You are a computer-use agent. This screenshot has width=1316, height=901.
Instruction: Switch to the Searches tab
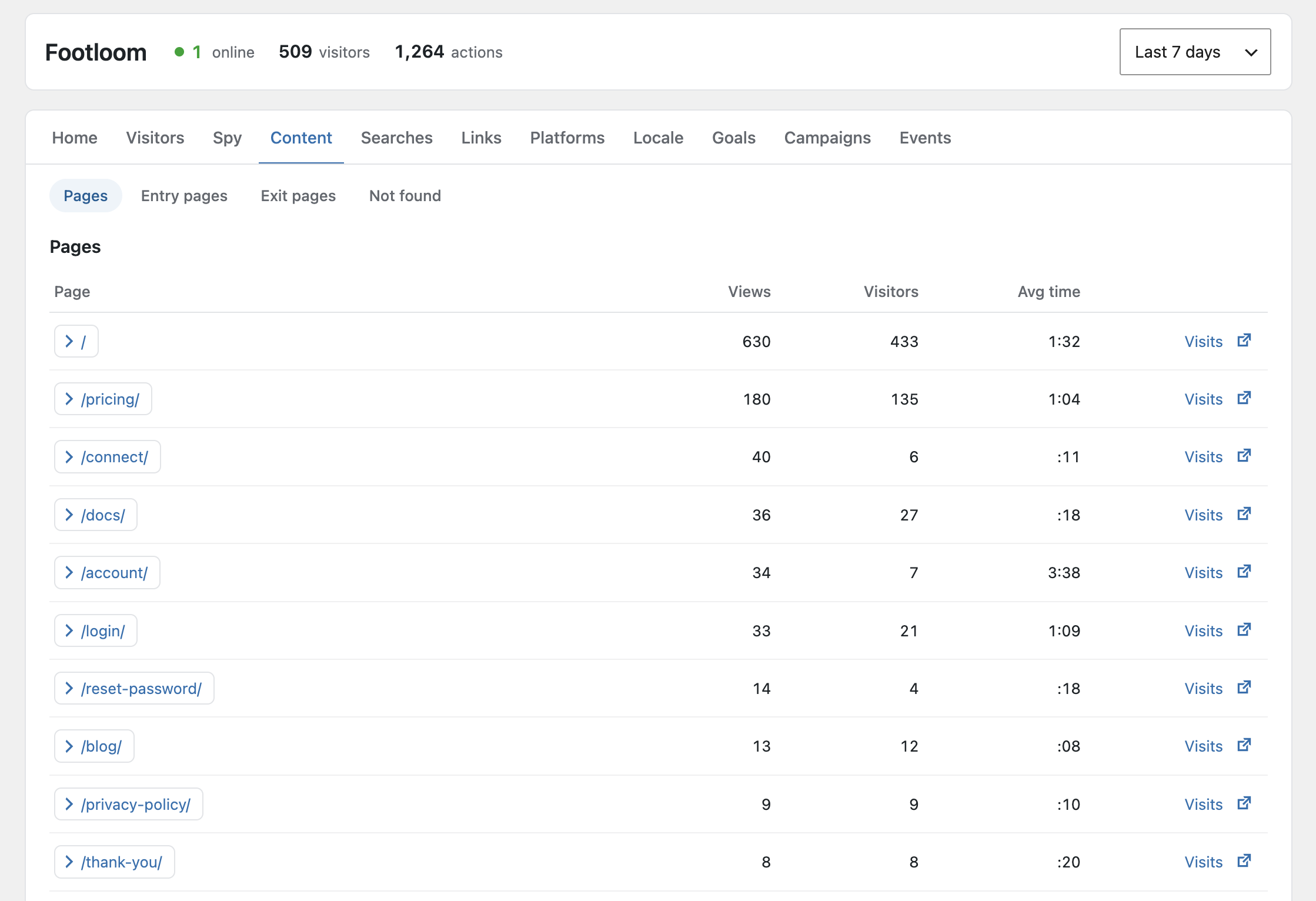click(397, 138)
